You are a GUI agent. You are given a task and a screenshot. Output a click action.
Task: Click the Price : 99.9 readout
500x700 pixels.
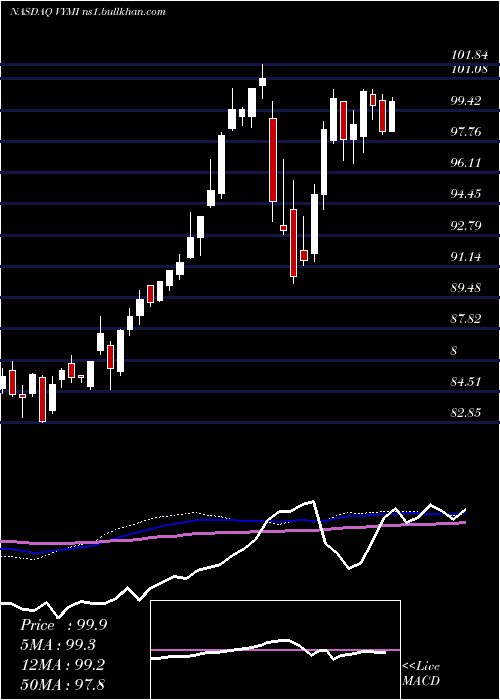pos(63,625)
